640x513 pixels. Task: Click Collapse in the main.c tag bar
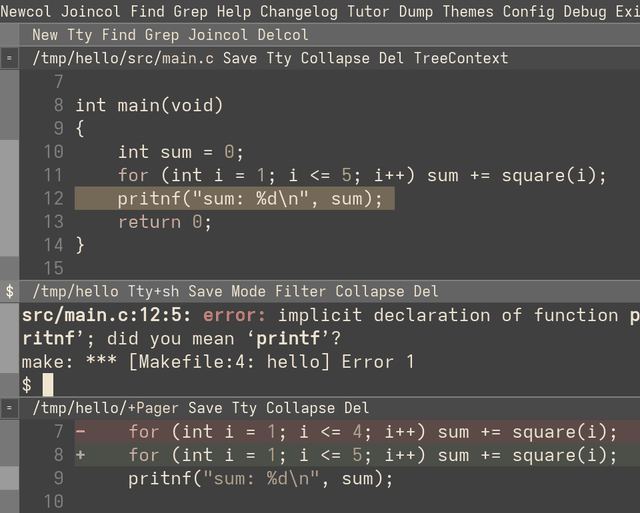tap(335, 58)
